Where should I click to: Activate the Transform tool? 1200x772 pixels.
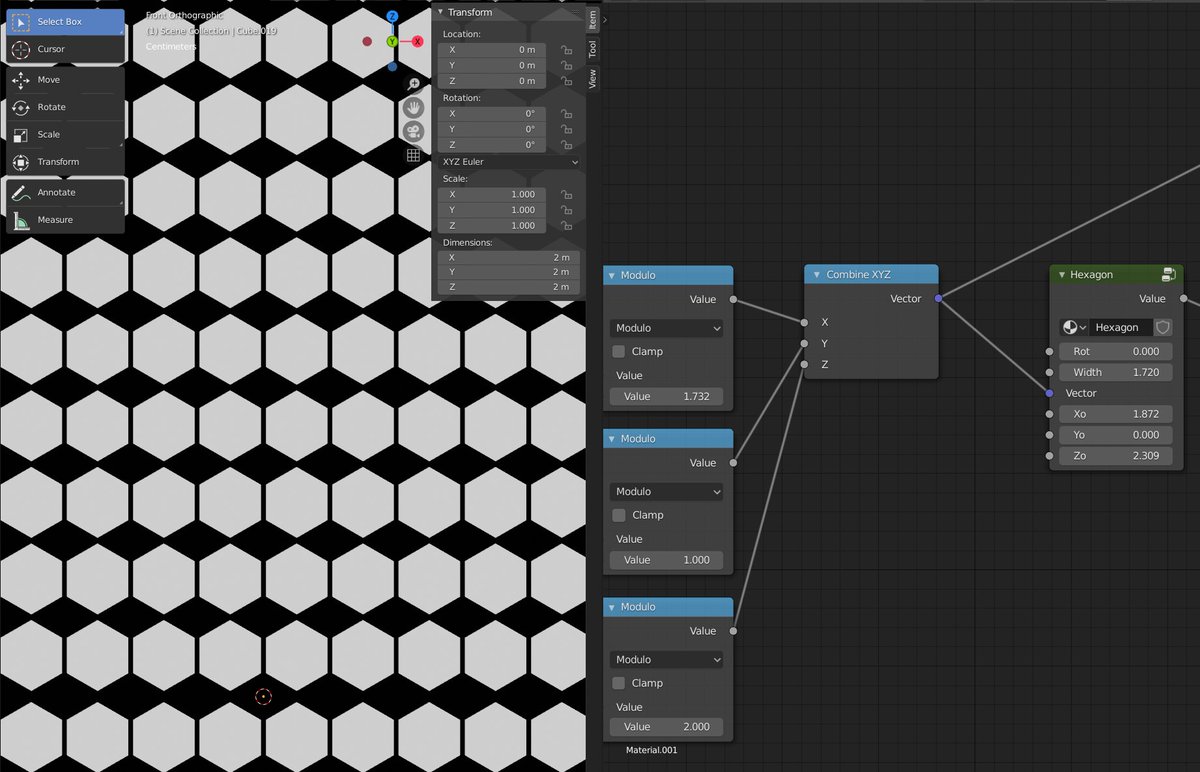coord(66,161)
